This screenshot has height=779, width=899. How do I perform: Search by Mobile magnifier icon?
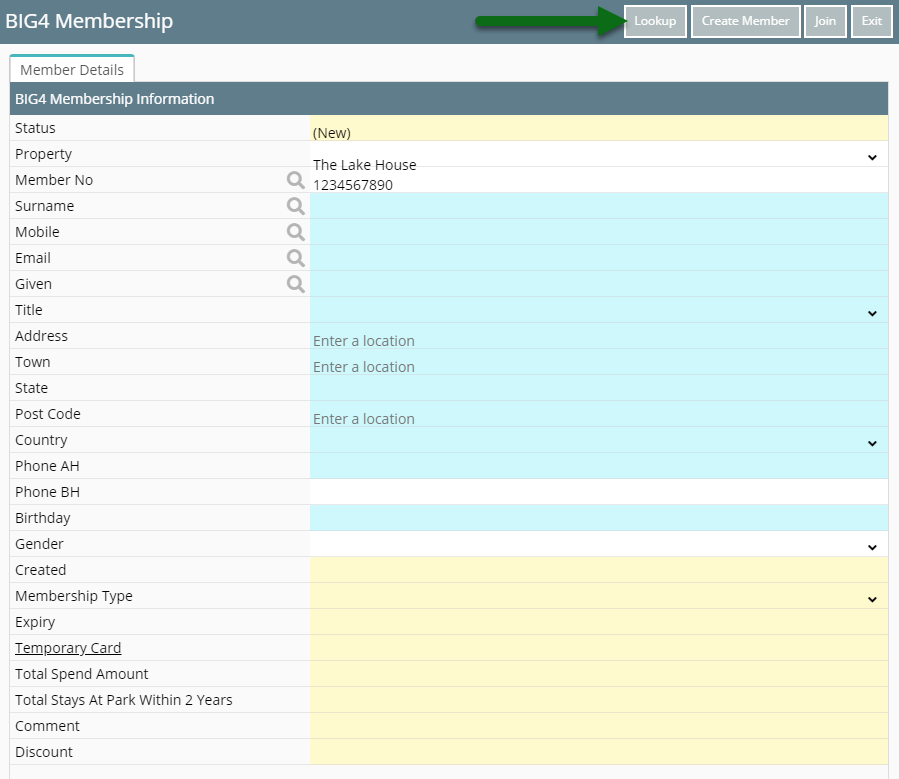tap(295, 232)
